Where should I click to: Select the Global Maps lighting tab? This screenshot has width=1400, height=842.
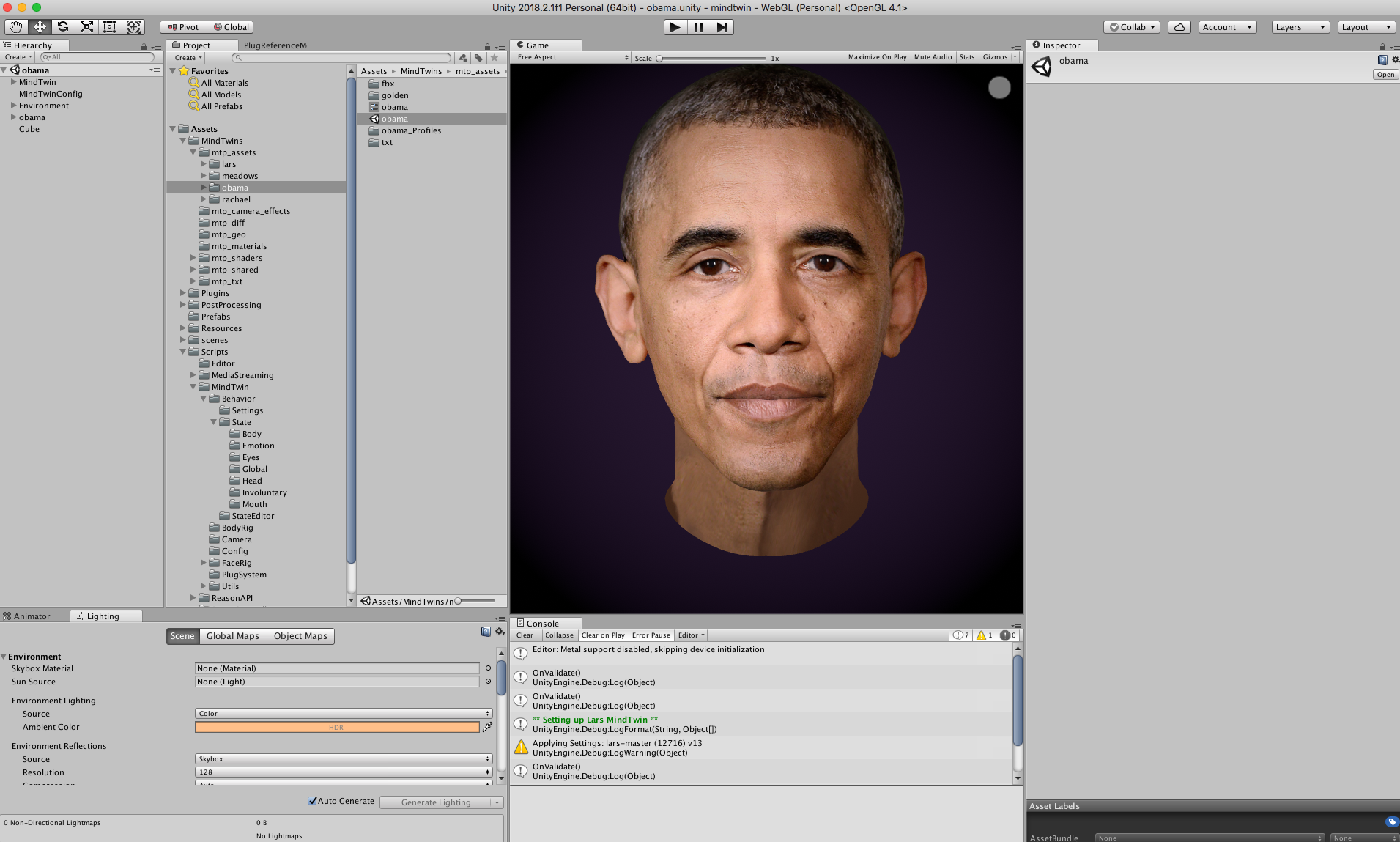click(x=232, y=636)
